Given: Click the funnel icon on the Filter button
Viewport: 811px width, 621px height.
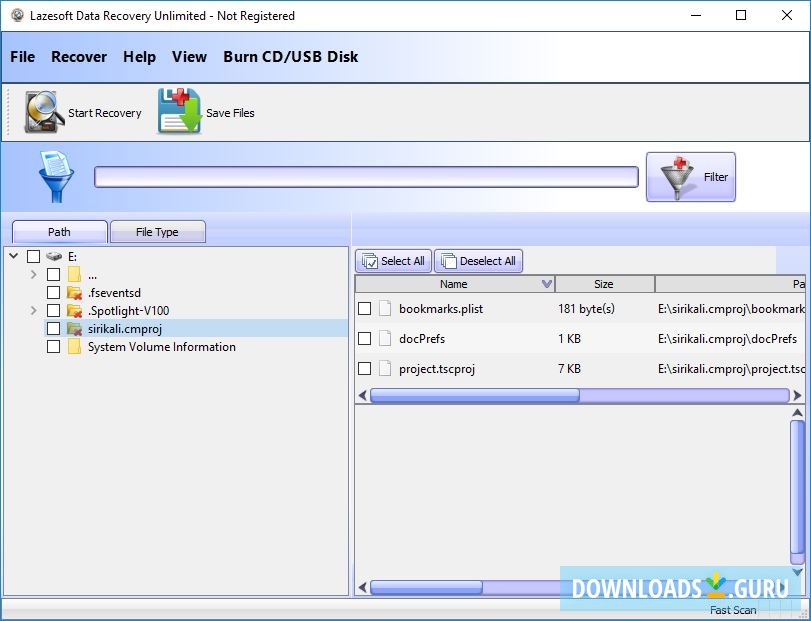Looking at the screenshot, I should pos(677,177).
